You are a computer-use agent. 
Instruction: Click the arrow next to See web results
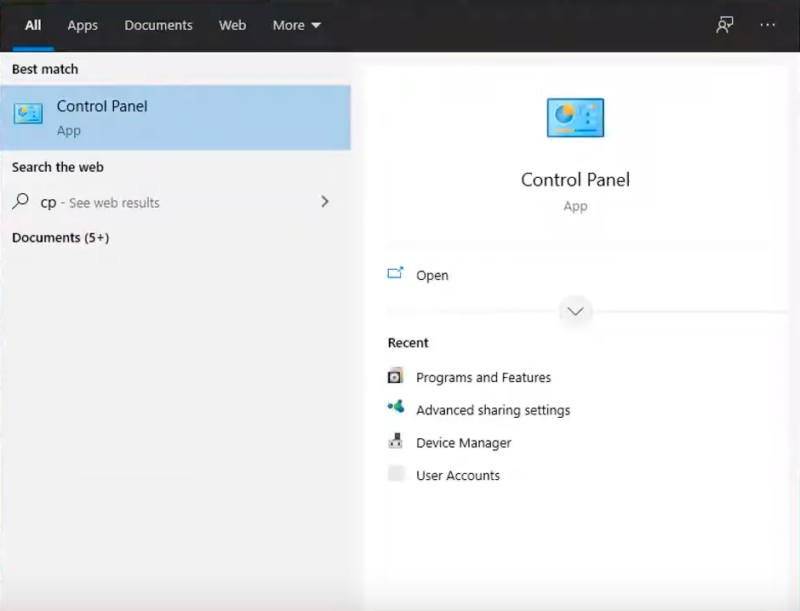point(325,202)
